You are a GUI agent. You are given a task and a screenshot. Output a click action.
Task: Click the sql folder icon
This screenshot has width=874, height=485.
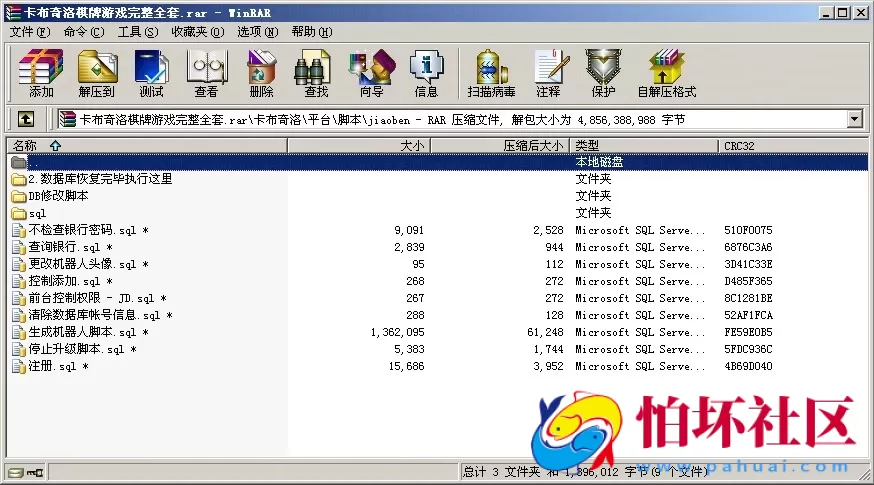(x=19, y=214)
